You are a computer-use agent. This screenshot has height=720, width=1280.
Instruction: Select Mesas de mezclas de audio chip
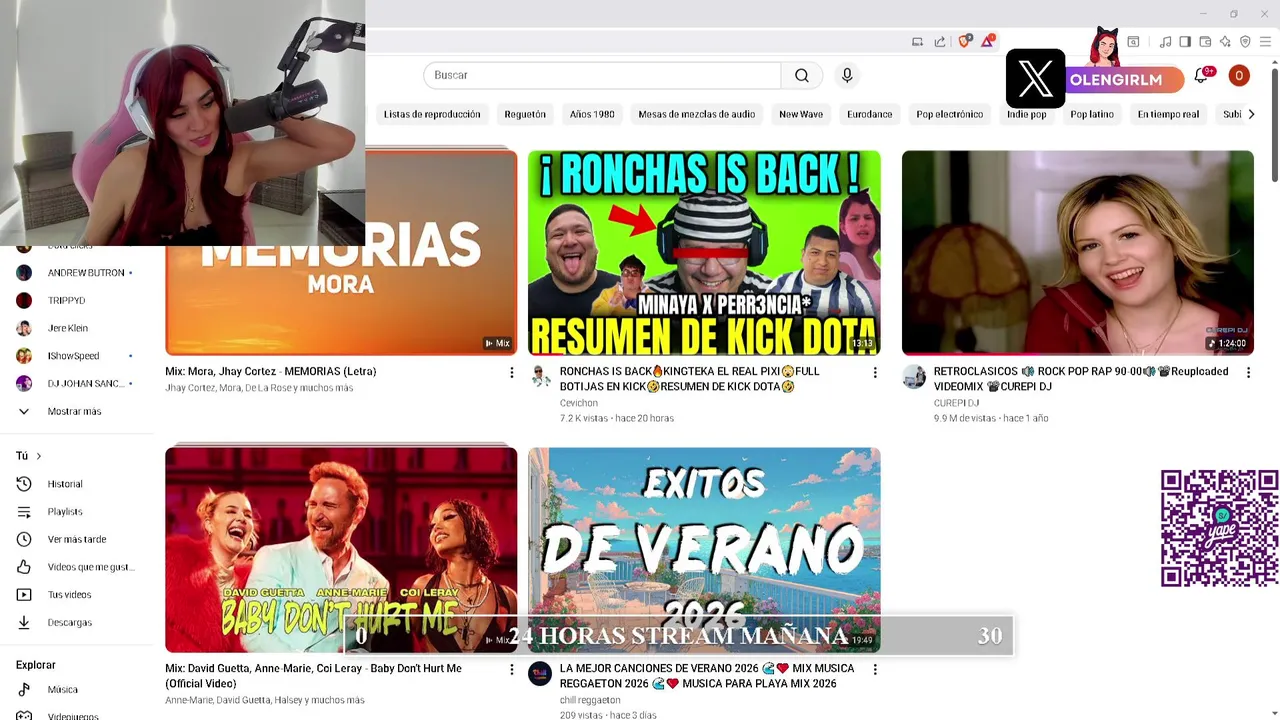[696, 114]
